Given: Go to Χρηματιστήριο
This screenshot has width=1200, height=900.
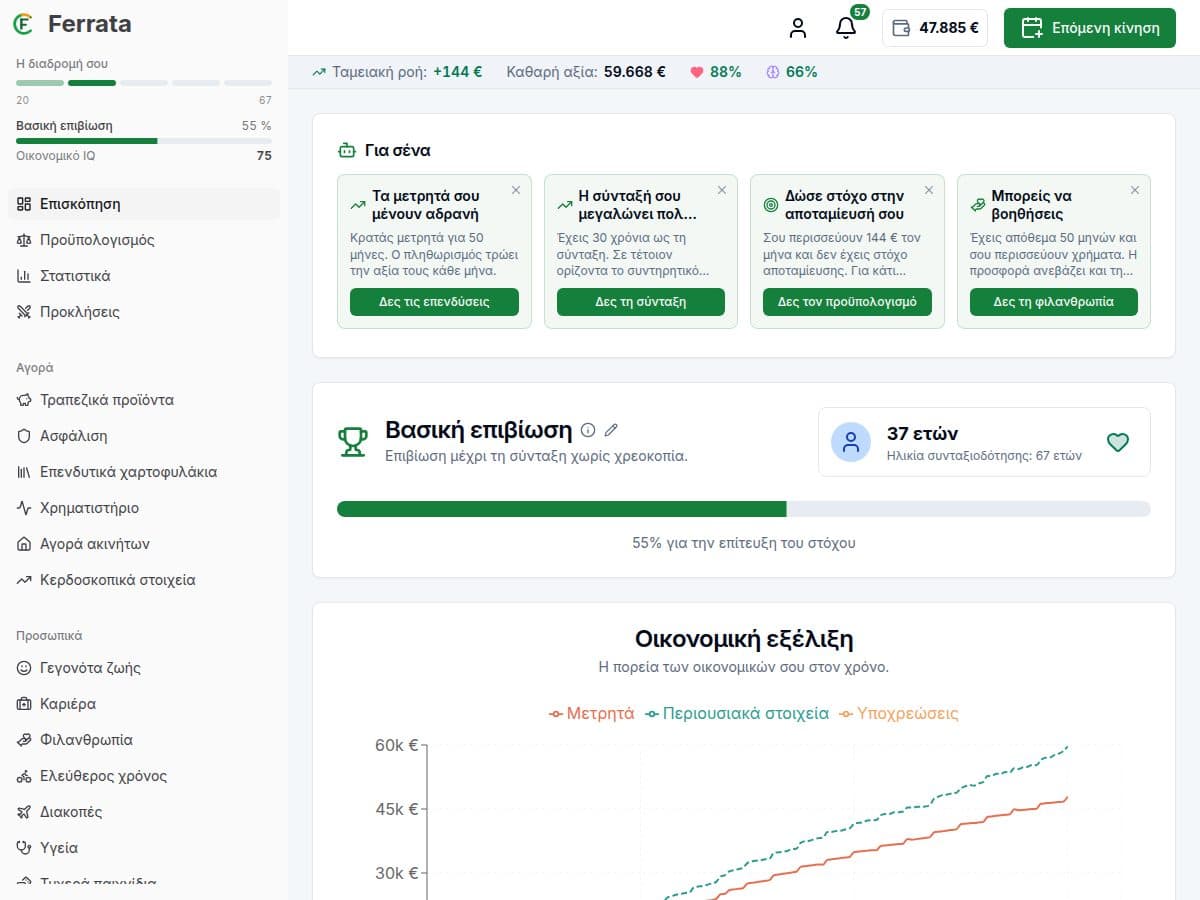Looking at the screenshot, I should (x=144, y=508).
